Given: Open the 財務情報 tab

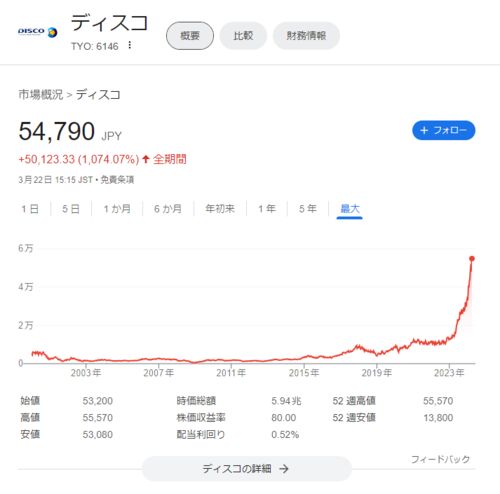Looking at the screenshot, I should 306,36.
